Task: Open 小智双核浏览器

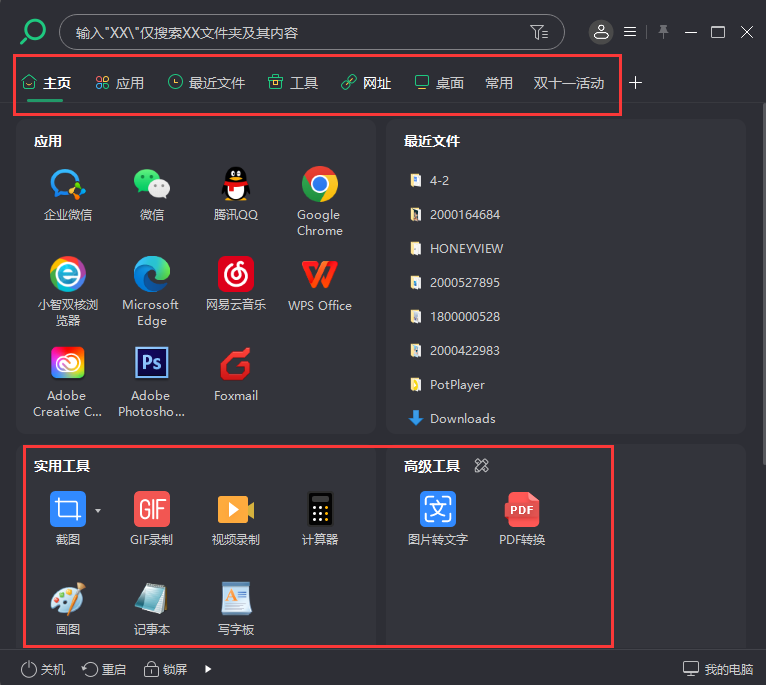Action: (68, 291)
